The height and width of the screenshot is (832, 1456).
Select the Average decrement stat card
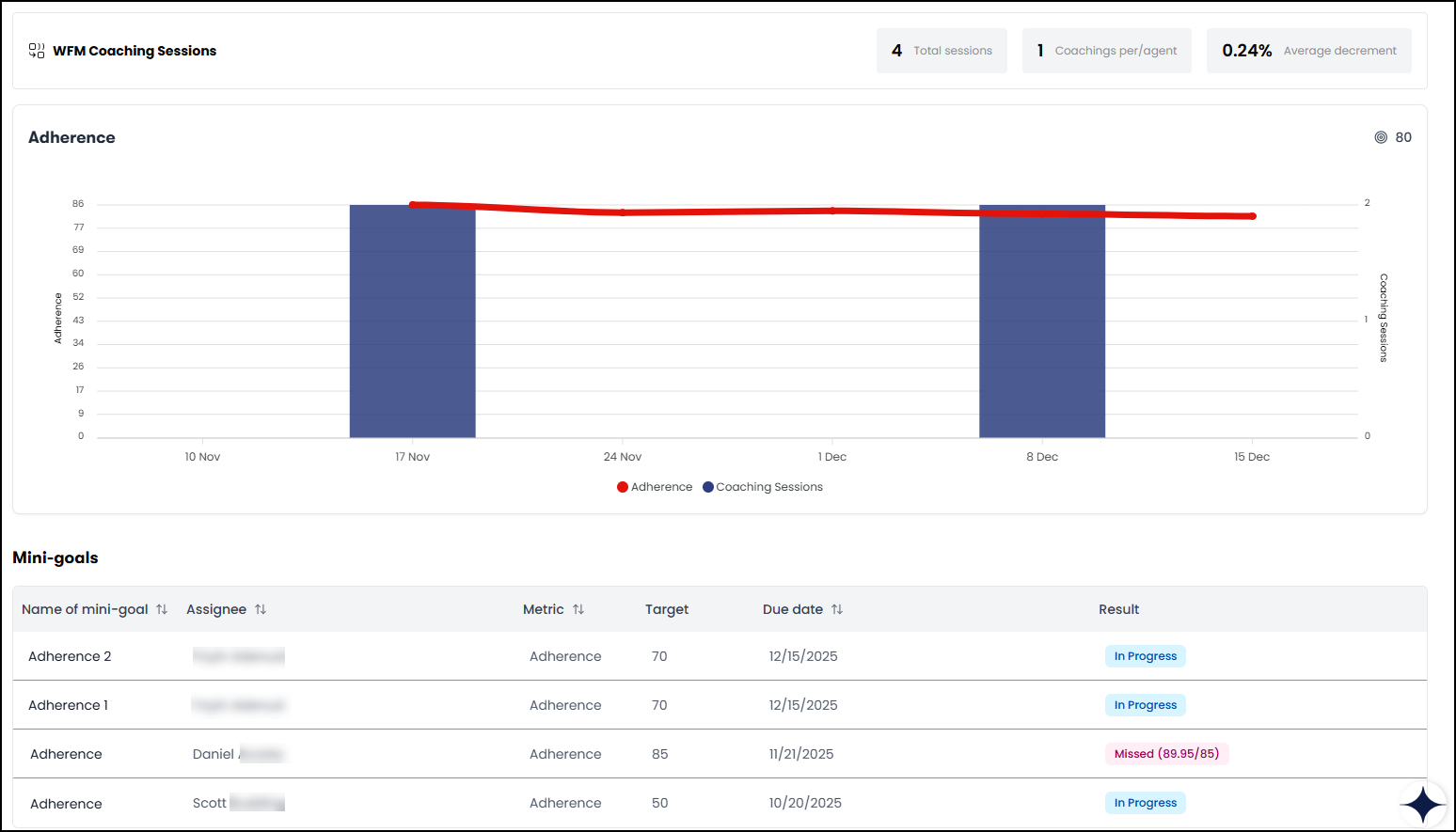1309,51
